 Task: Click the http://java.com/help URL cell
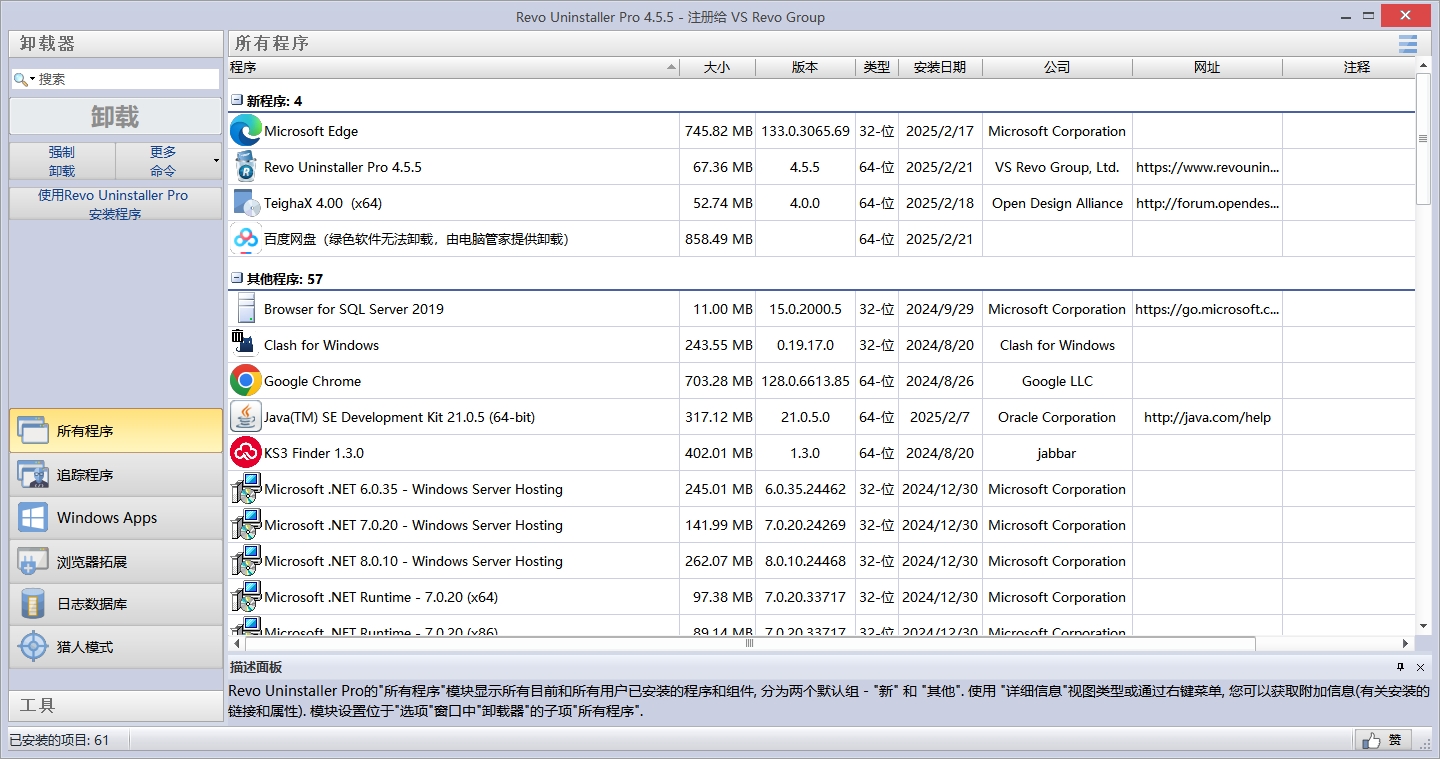pos(1207,417)
